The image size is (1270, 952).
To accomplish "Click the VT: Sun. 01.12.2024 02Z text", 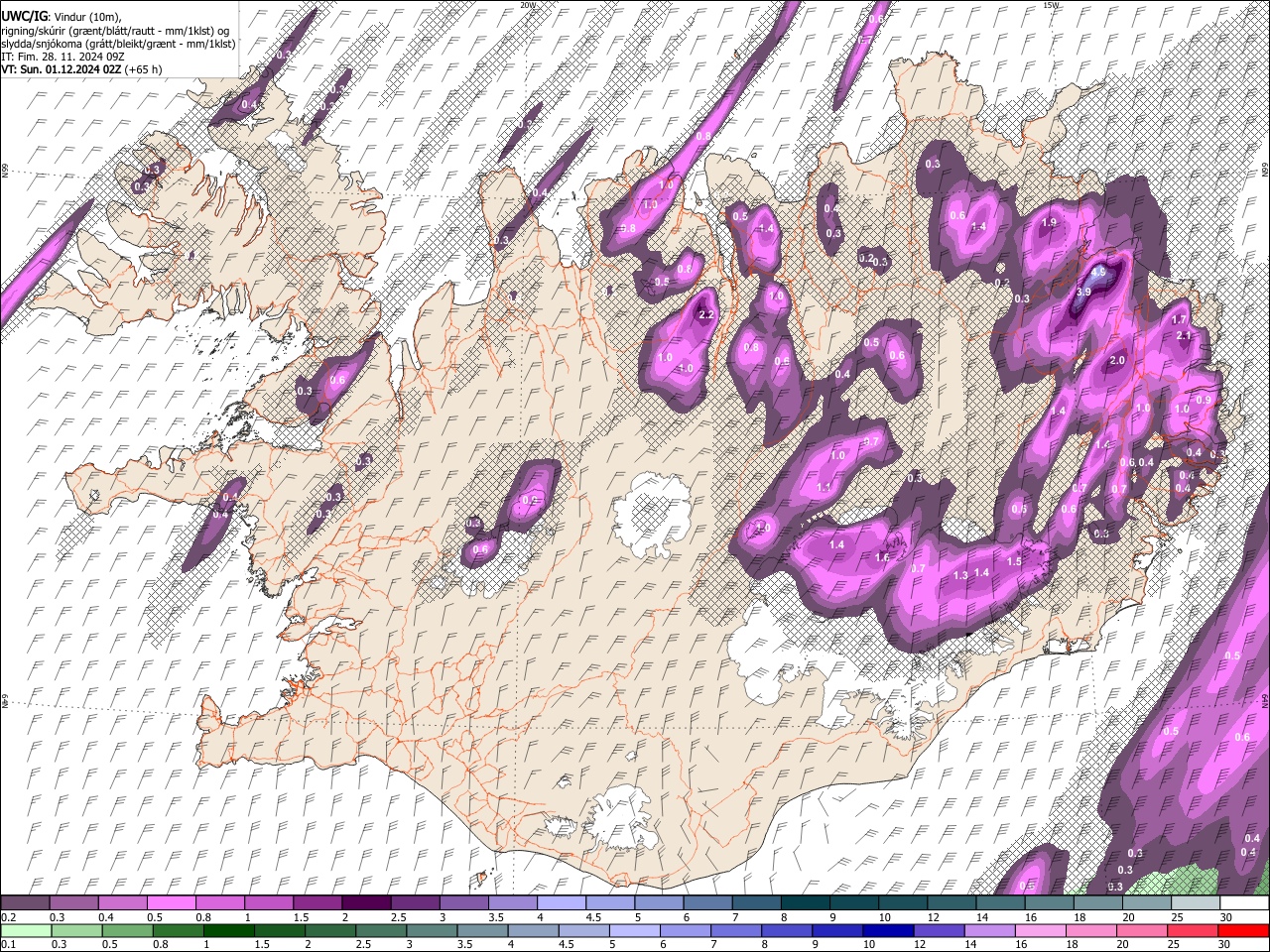I will (x=63, y=69).
